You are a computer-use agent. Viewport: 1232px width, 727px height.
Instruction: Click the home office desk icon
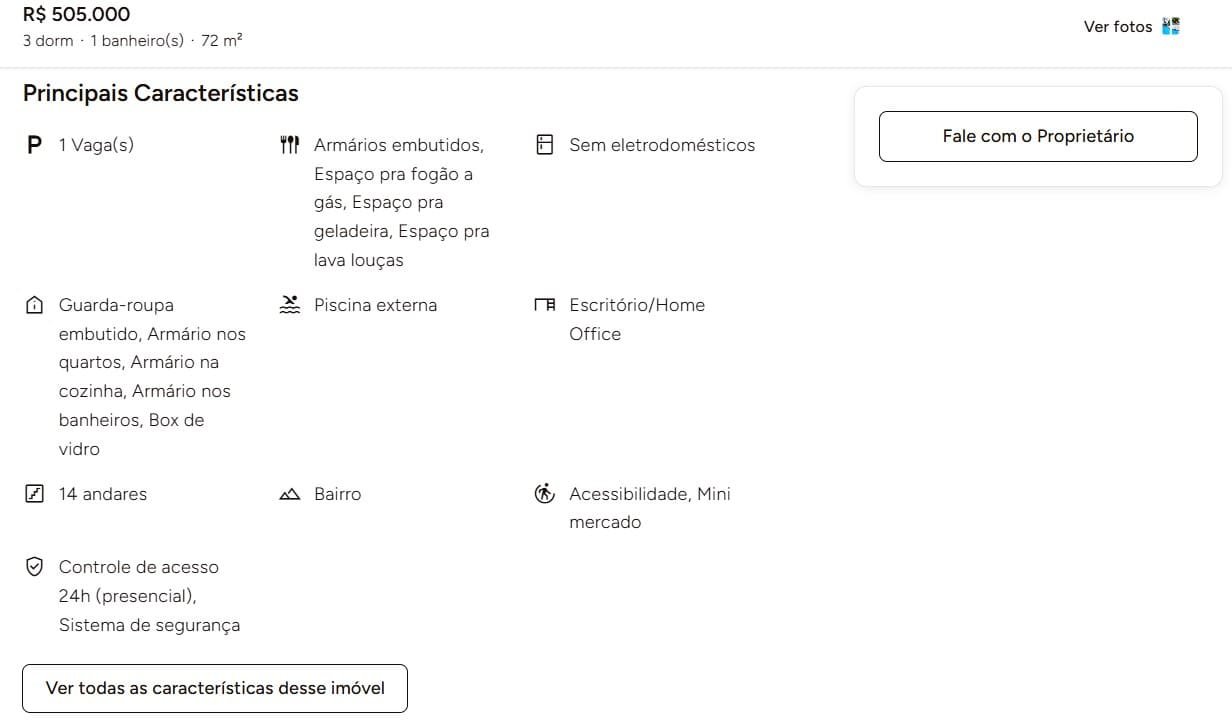[x=544, y=305]
